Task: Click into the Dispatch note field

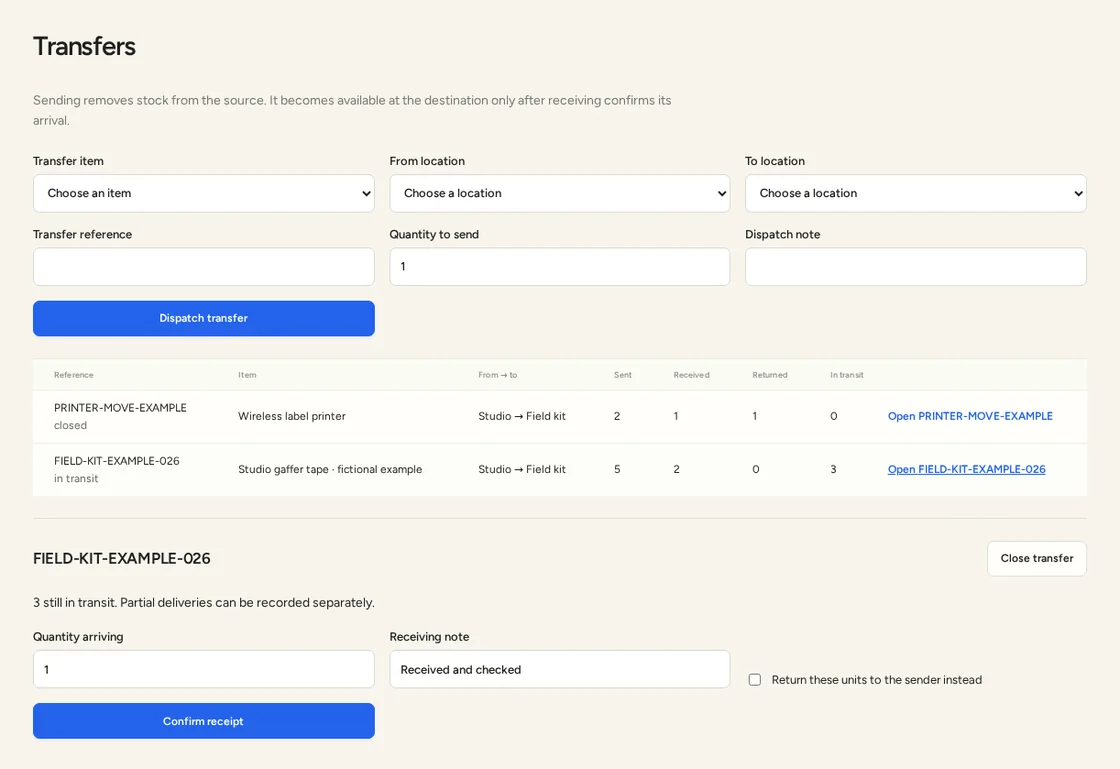Action: [x=916, y=266]
